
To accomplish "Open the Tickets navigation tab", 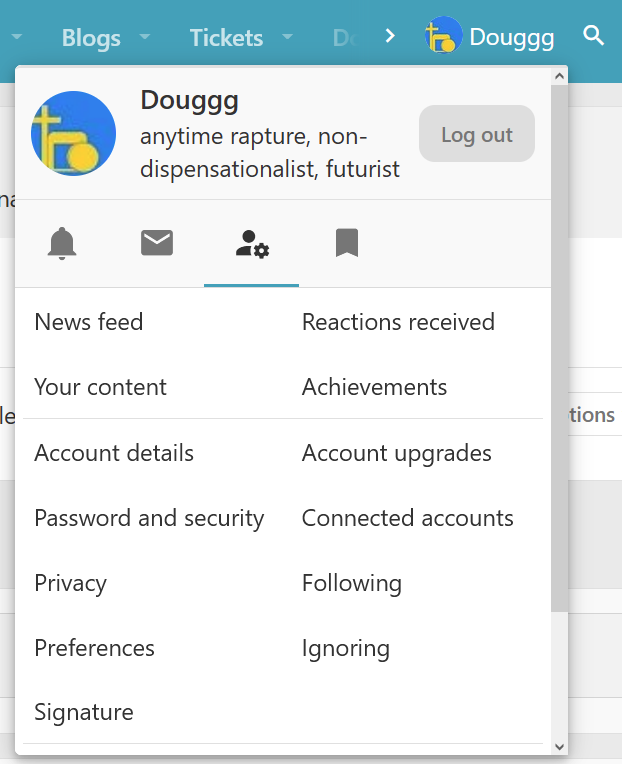I will 226,38.
